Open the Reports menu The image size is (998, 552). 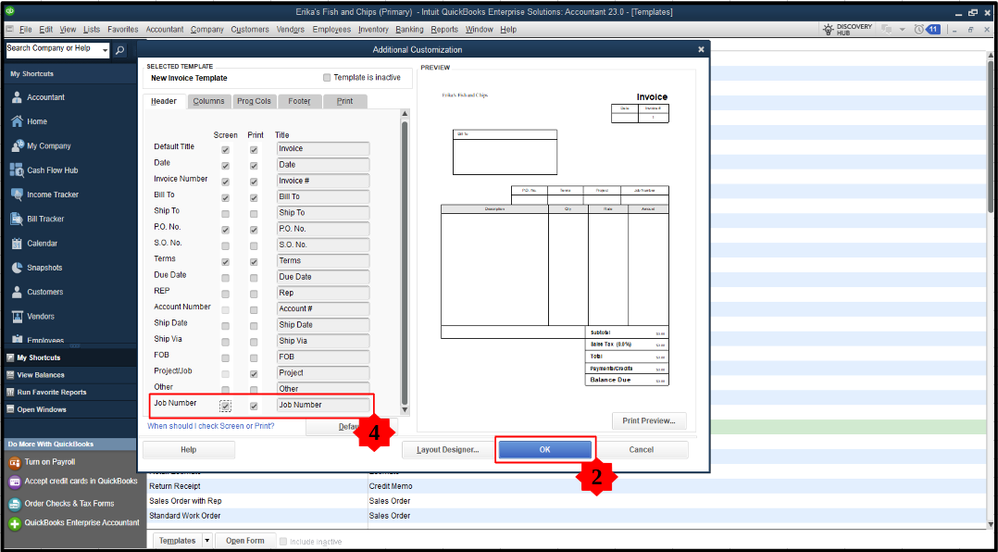tap(444, 29)
